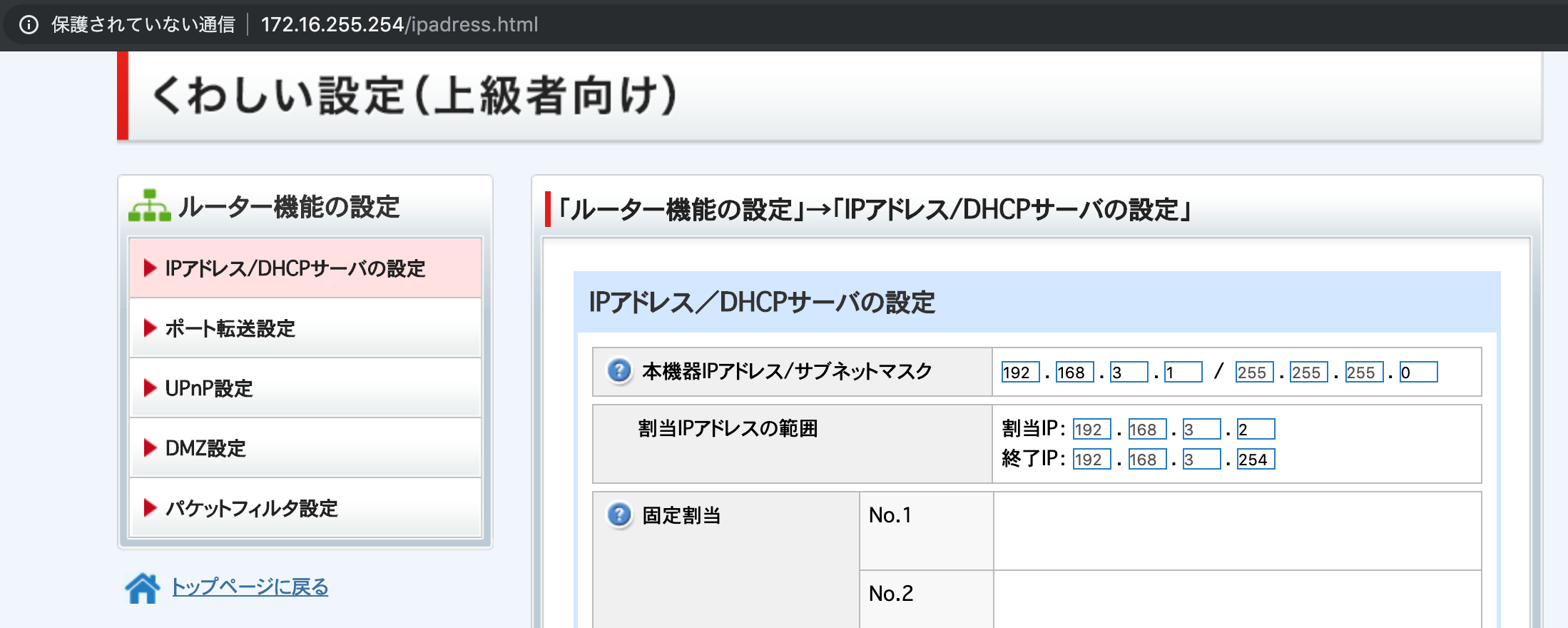
Task: Open DMZ設定 menu item
Action: click(x=305, y=448)
